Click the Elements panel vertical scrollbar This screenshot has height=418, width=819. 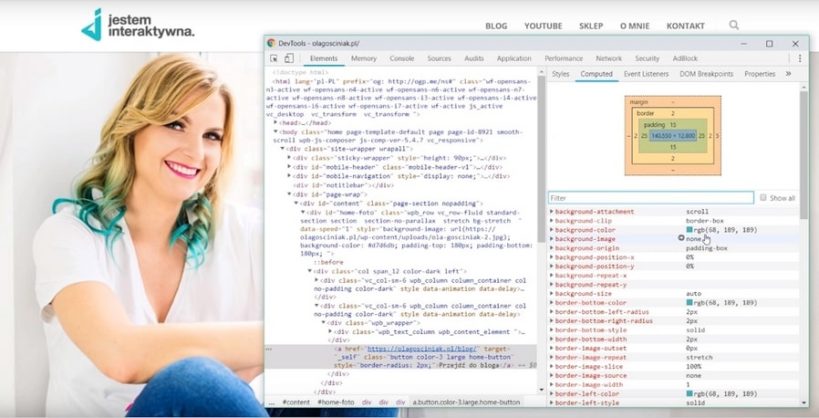click(542, 157)
